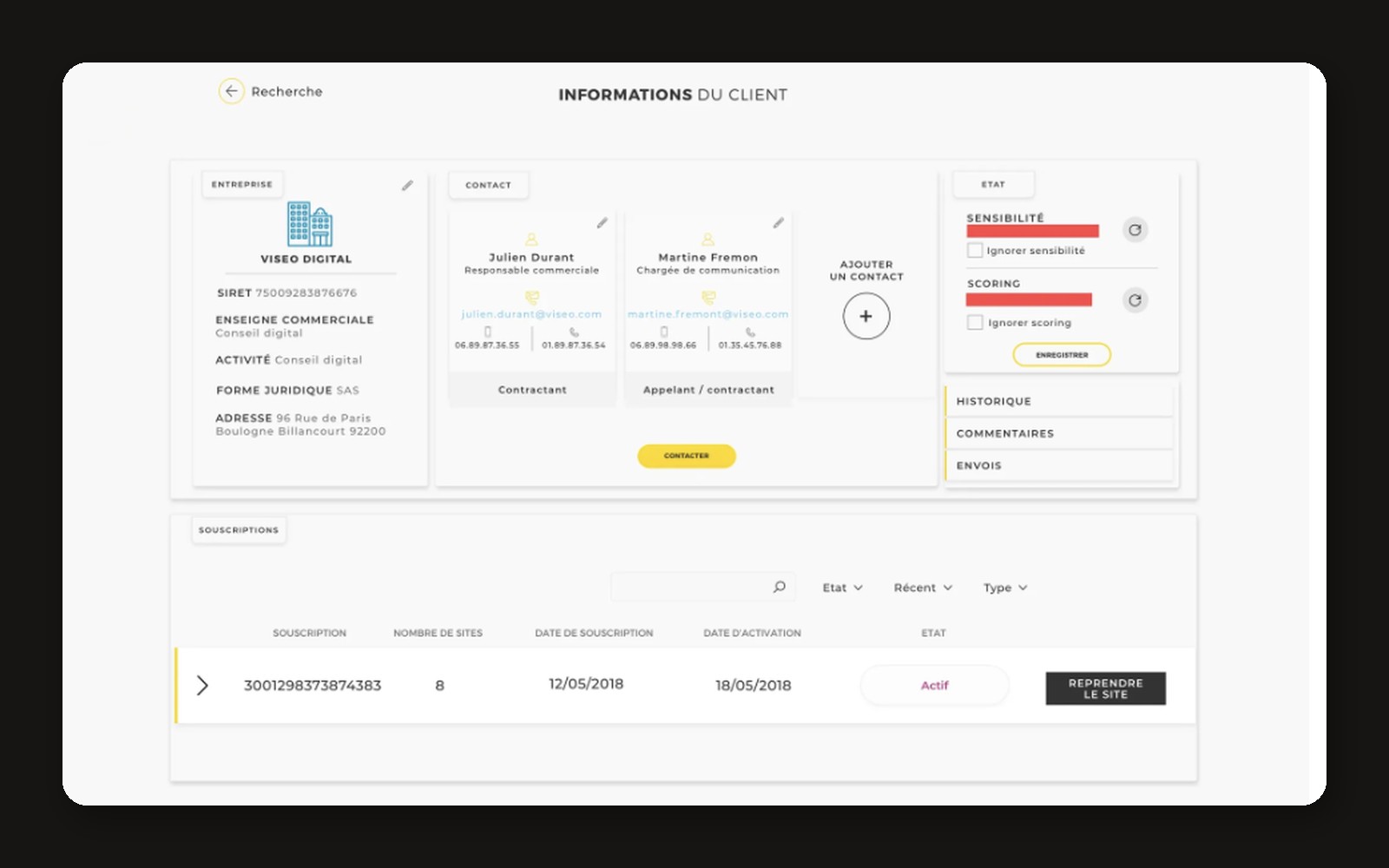Select Julien Durant's Contractant role footer

(531, 390)
